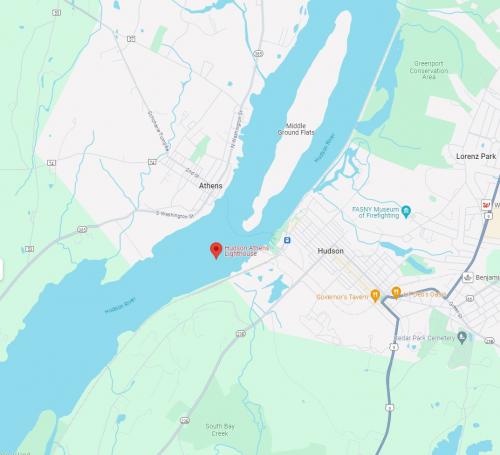Select the red Hudson Athens Lighthouse pin
Screen dimensions: 500x455
pyautogui.click(x=216, y=250)
